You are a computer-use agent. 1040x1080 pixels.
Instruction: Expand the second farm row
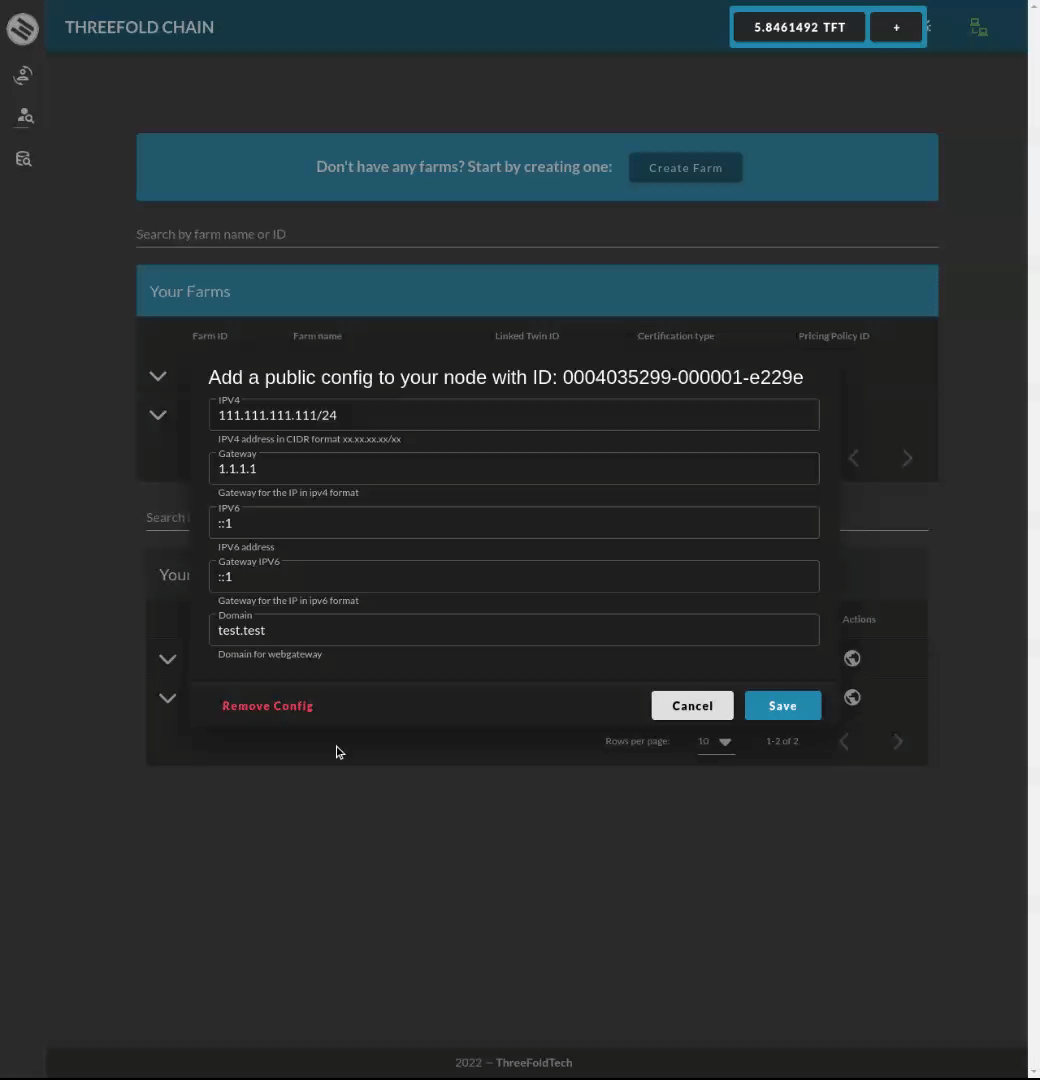pyautogui.click(x=157, y=414)
